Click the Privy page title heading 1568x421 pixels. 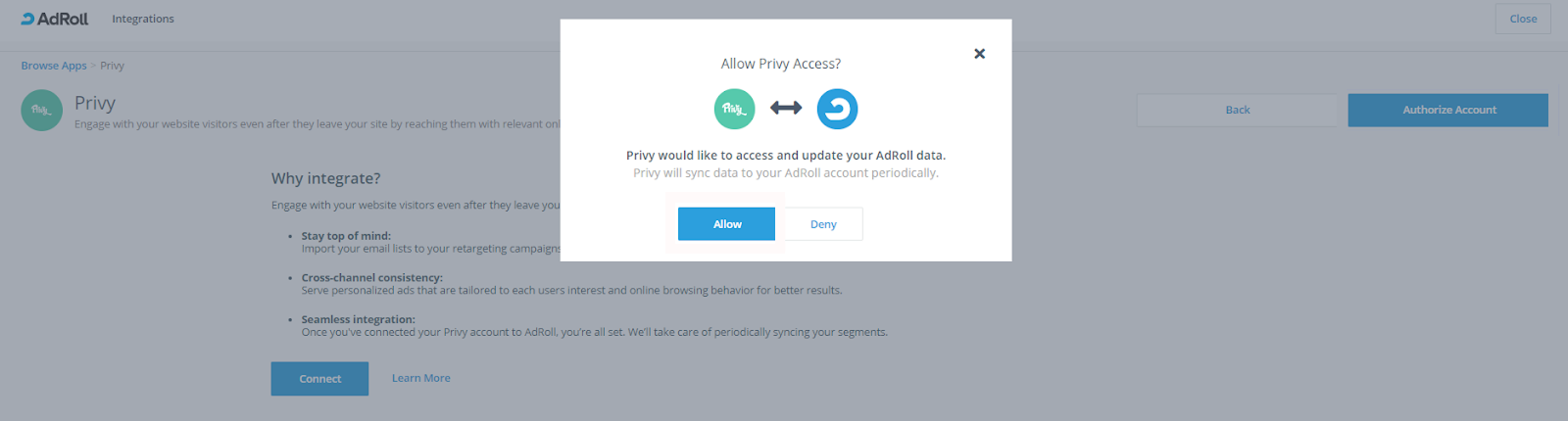pos(95,103)
